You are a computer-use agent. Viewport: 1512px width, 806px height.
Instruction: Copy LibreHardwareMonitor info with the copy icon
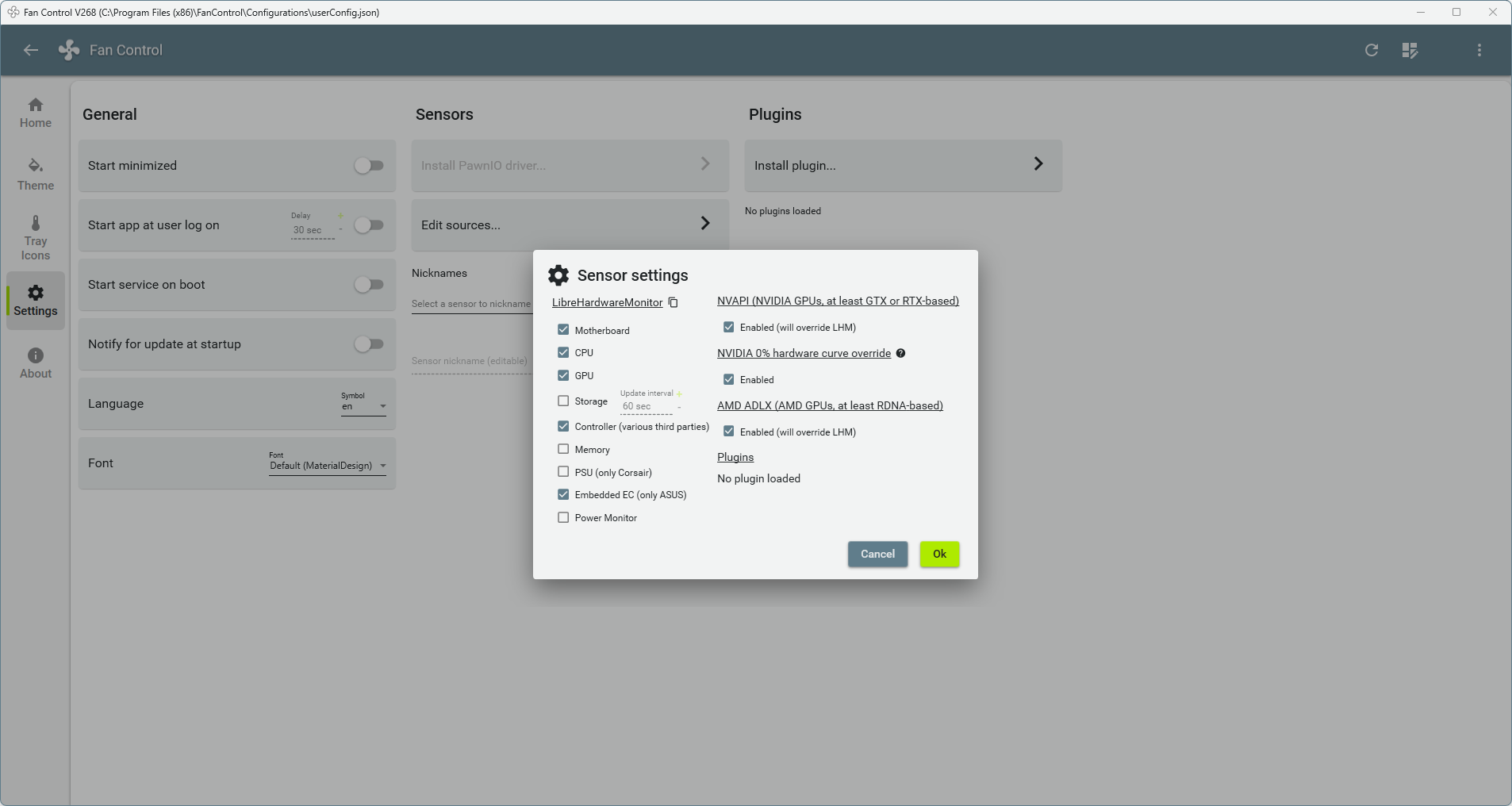673,302
